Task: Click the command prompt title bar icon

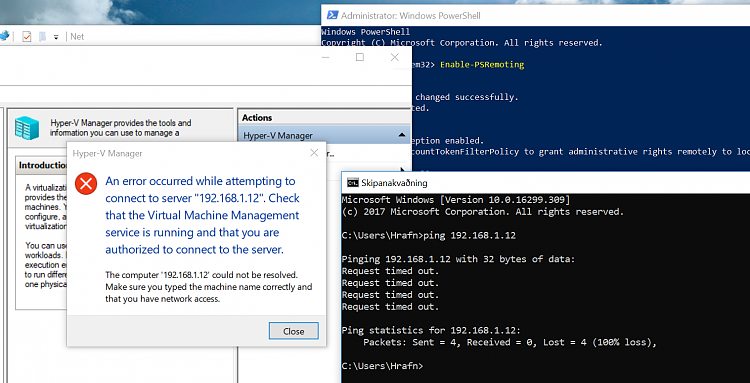Action: click(353, 183)
